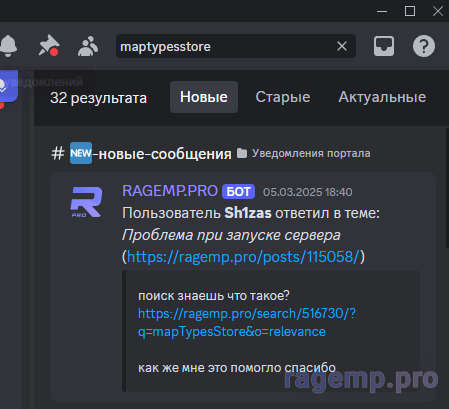The height and width of the screenshot is (409, 449).
Task: Click the 32 результата count text
Action: point(98,98)
